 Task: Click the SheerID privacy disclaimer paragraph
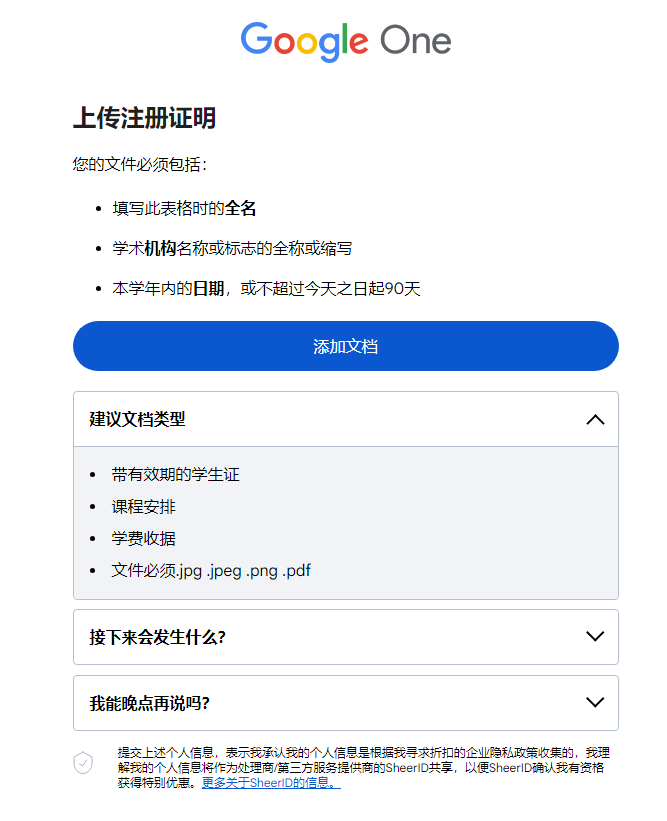click(x=363, y=768)
